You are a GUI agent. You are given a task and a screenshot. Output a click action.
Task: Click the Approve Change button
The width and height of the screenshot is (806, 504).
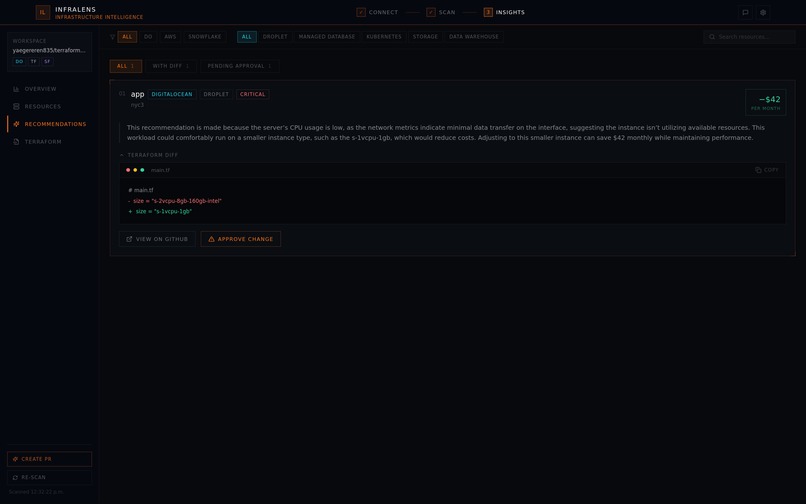tap(241, 239)
